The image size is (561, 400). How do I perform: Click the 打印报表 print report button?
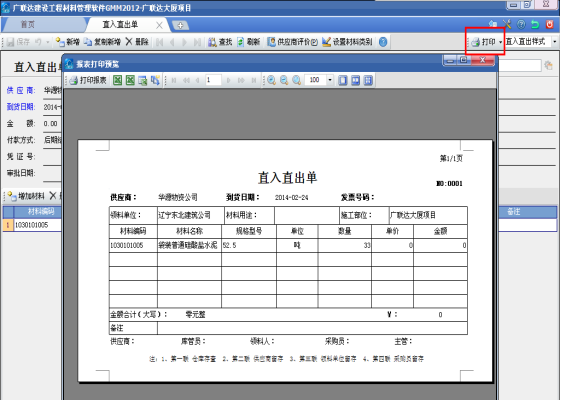tap(88, 81)
